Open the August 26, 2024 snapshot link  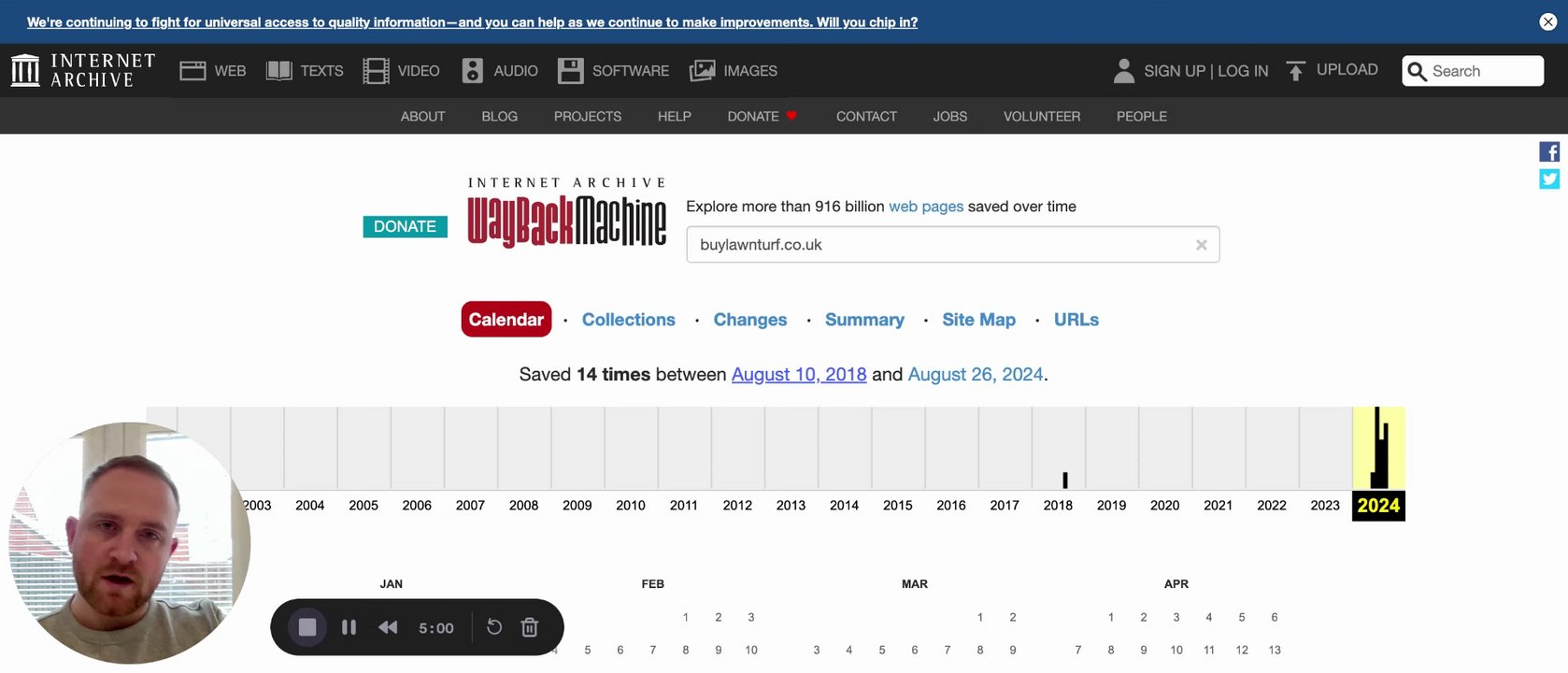click(x=976, y=375)
